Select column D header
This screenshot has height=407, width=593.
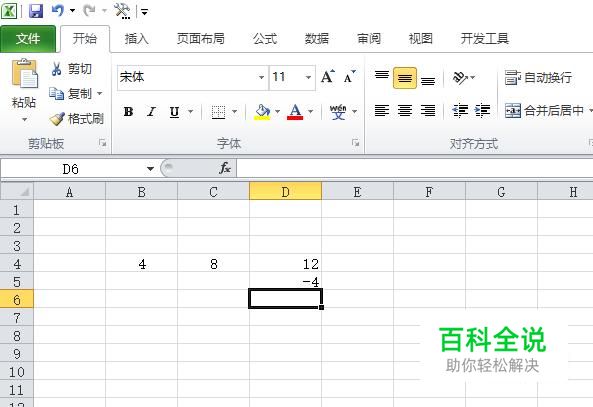point(286,191)
